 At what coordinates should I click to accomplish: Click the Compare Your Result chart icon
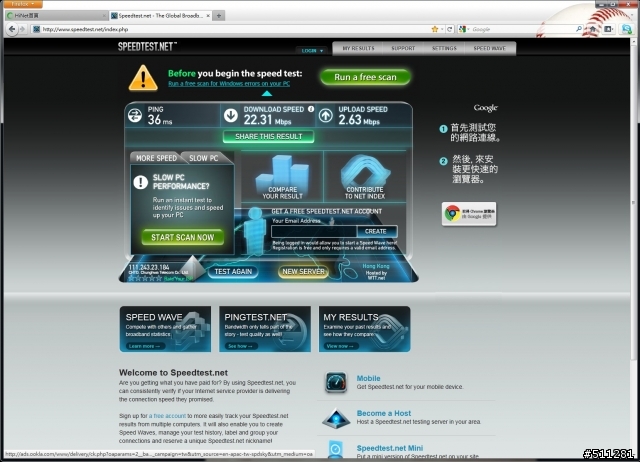(282, 177)
